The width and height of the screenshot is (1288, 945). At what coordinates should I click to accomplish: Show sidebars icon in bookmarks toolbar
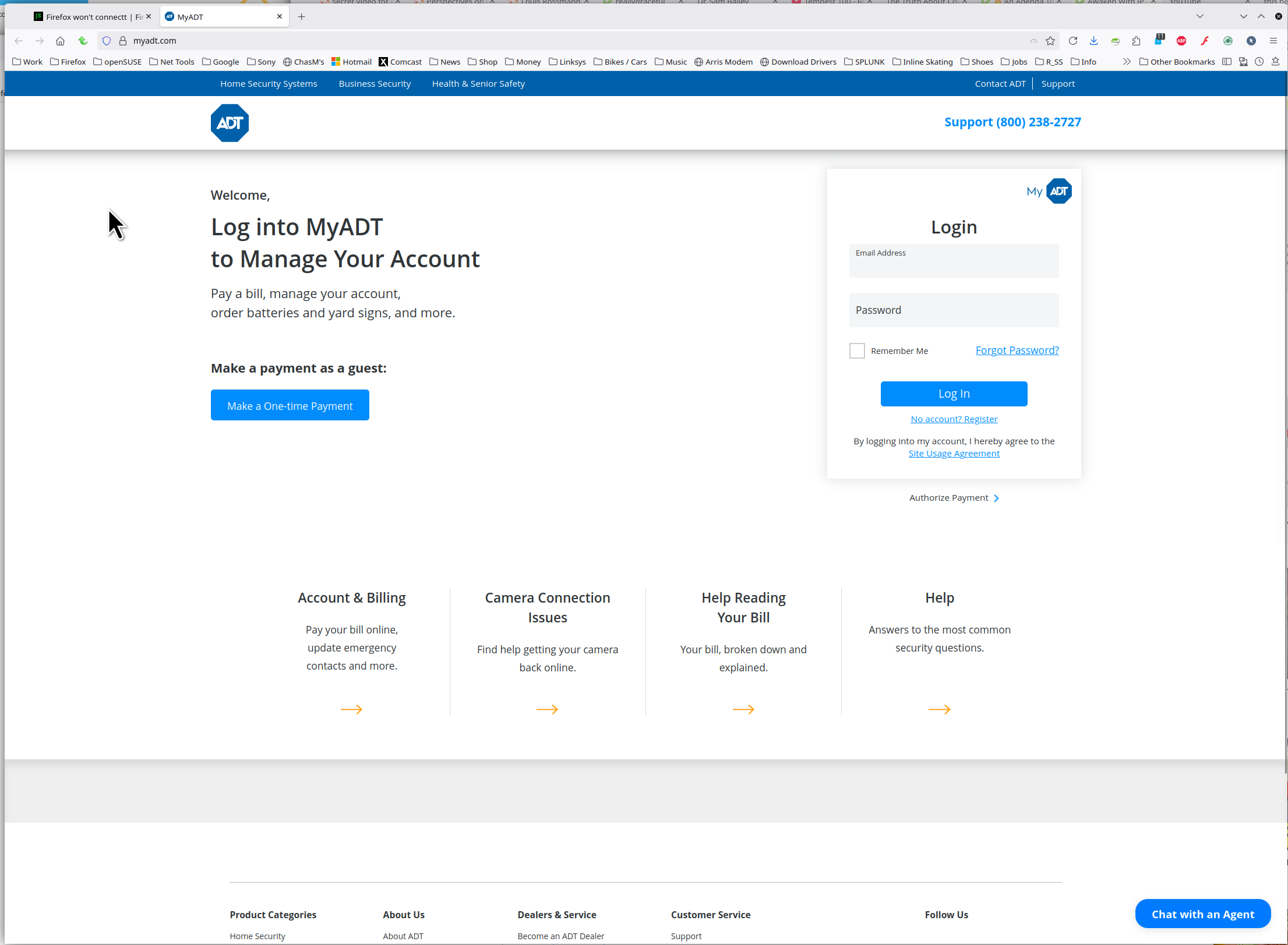(1227, 62)
